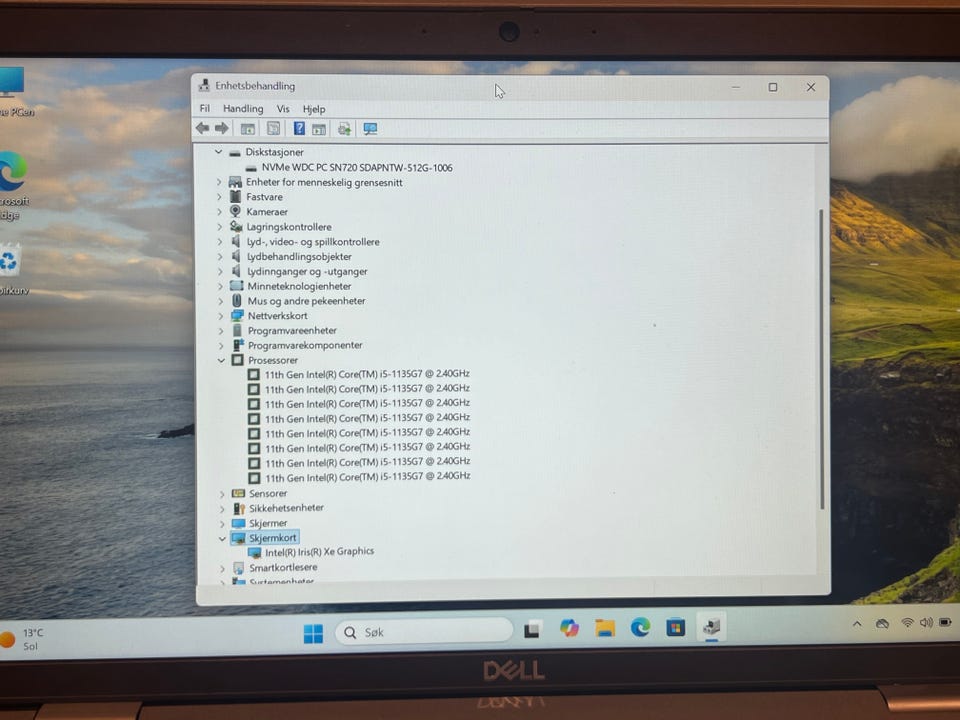960x720 pixels.
Task: Click scan for hardware changes monitor icon
Action: [370, 129]
